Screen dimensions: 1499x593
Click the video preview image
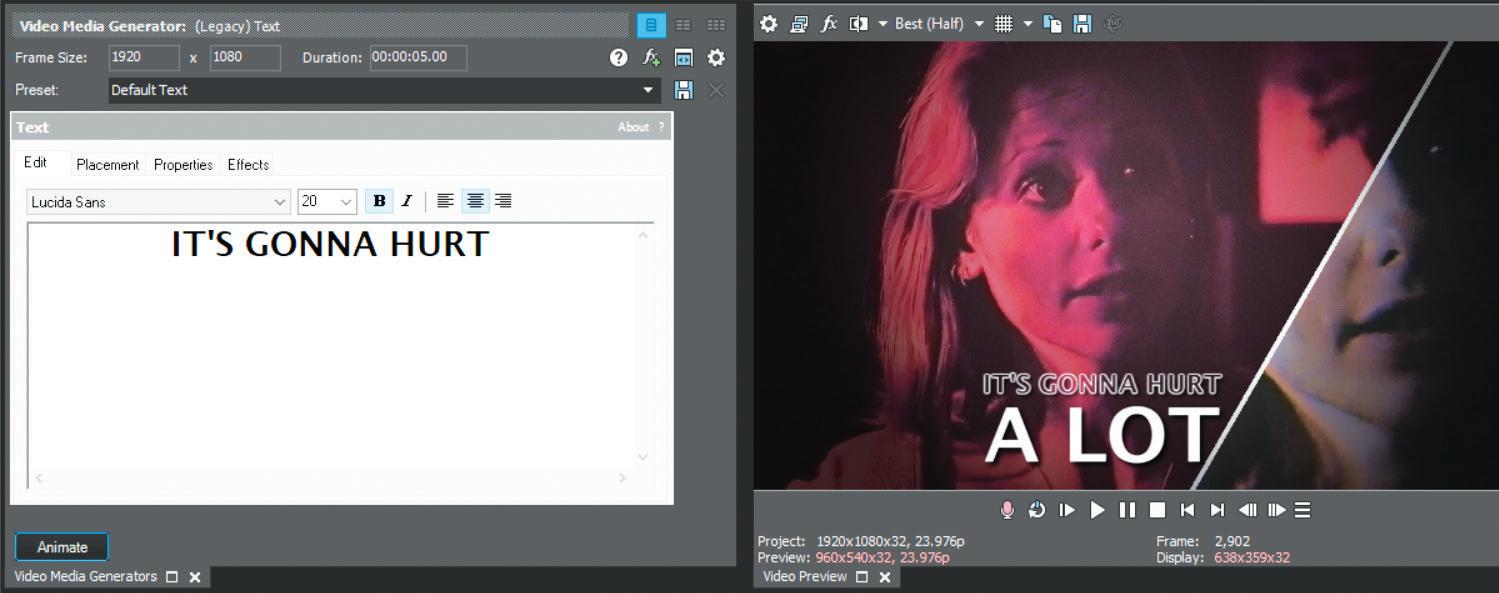click(x=1126, y=265)
